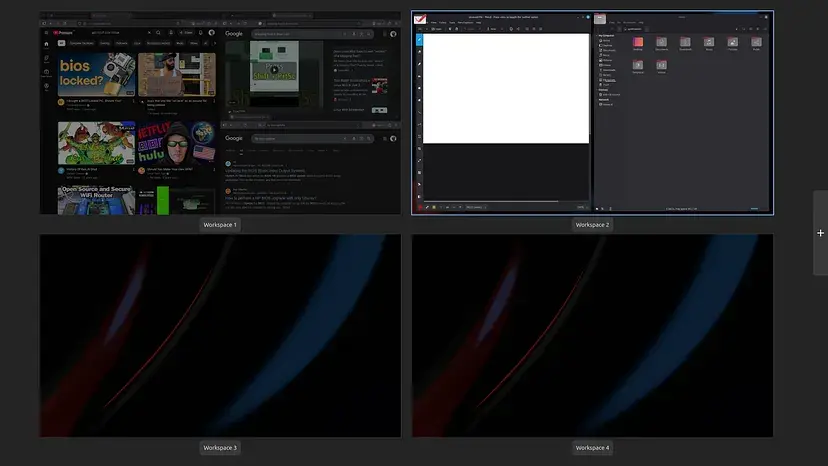
Task: Open the Pictures folder icon
Action: (733, 43)
